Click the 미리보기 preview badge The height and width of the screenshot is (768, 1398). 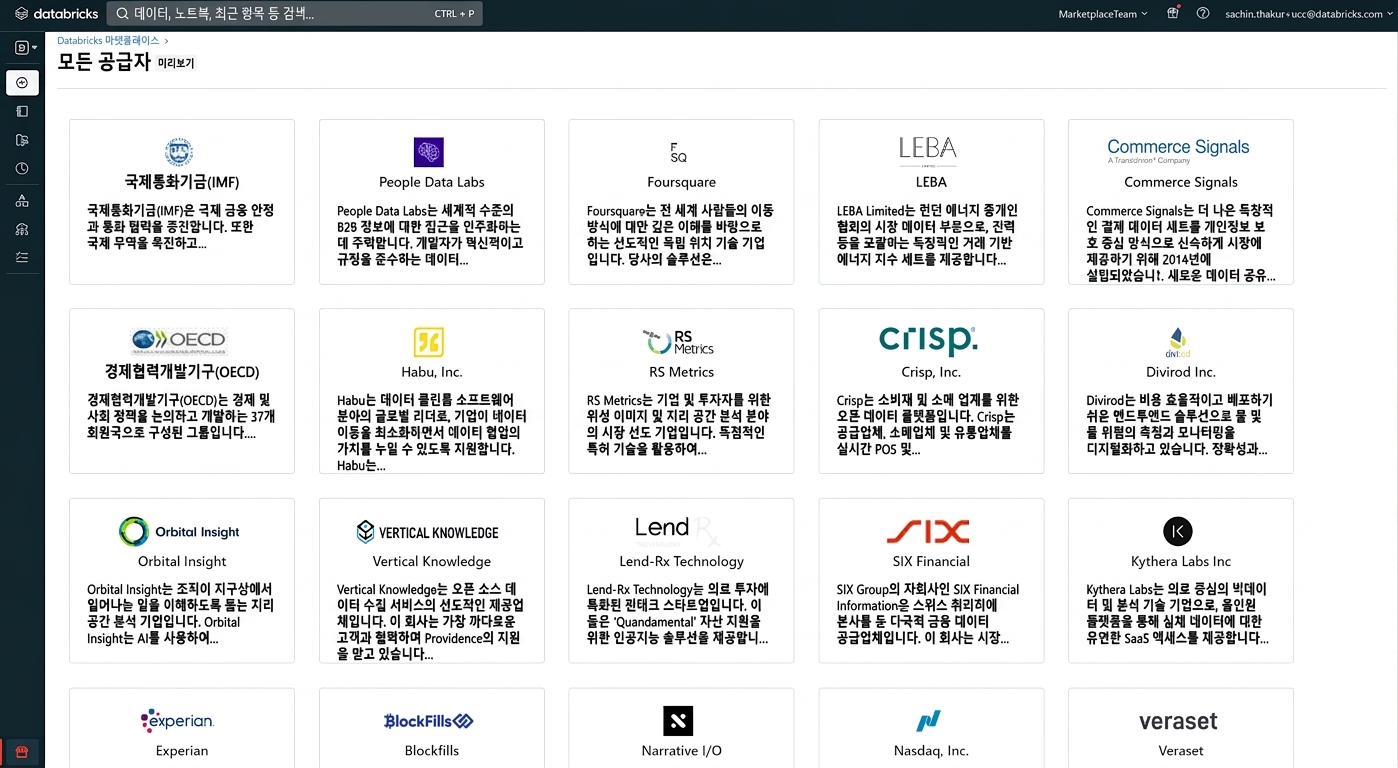click(x=176, y=63)
